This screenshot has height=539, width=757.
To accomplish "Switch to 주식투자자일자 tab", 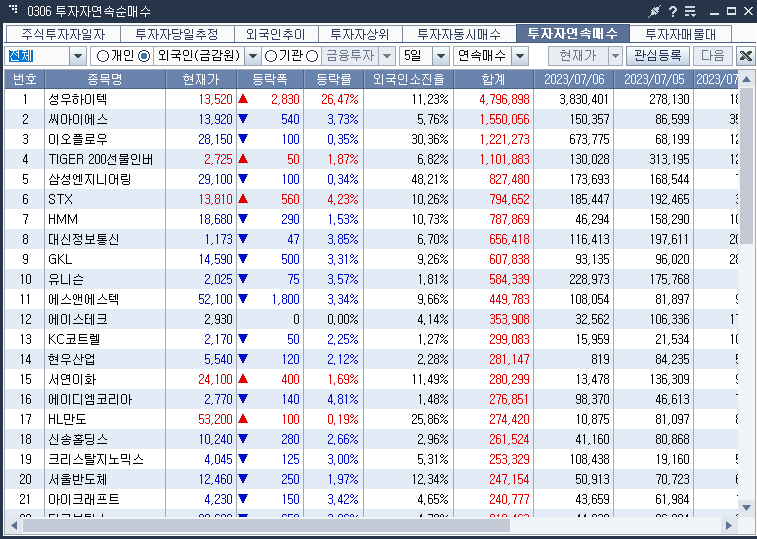I will [63, 34].
